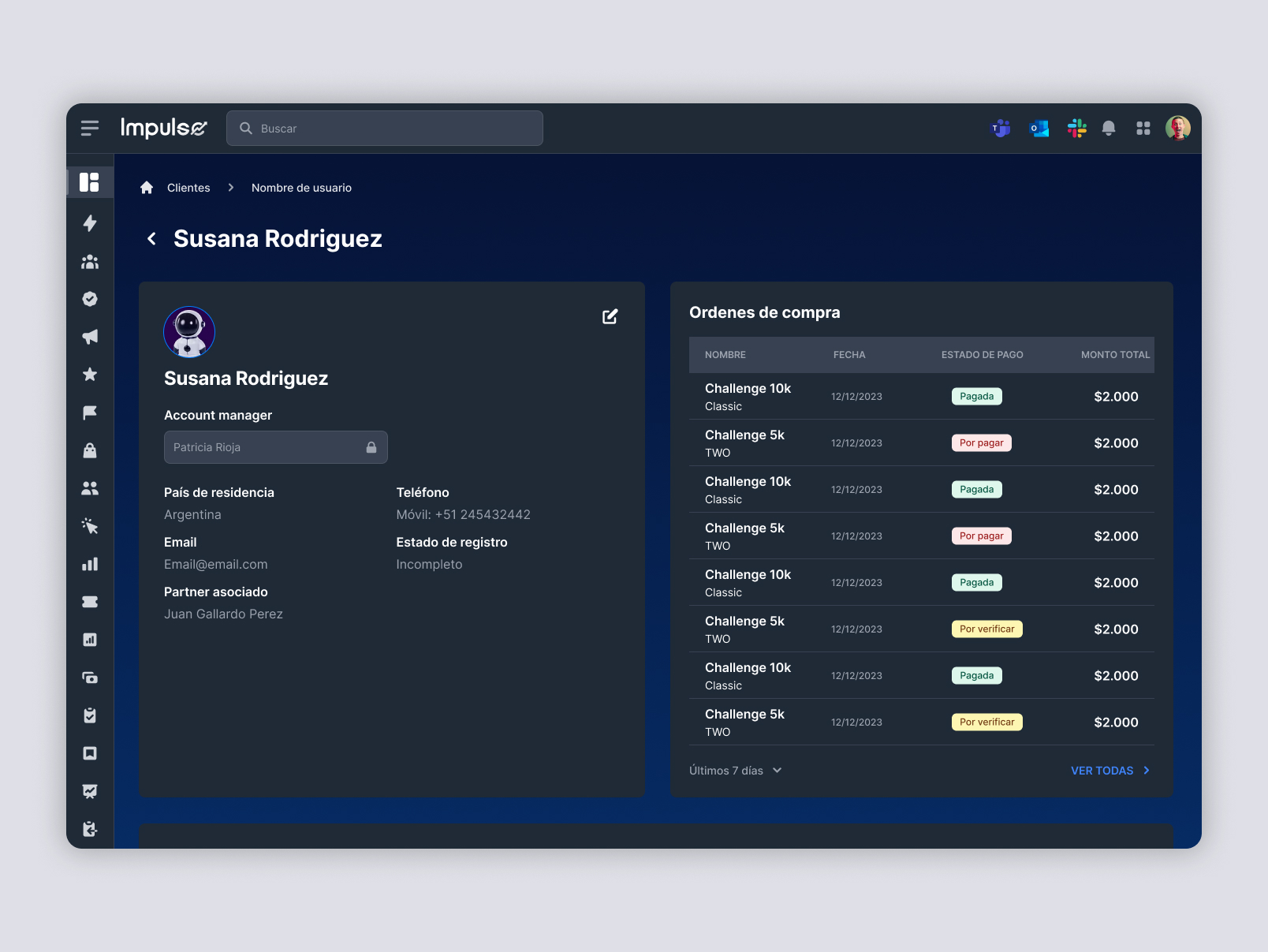Click Account manager field Patricia Rioja

click(x=276, y=447)
